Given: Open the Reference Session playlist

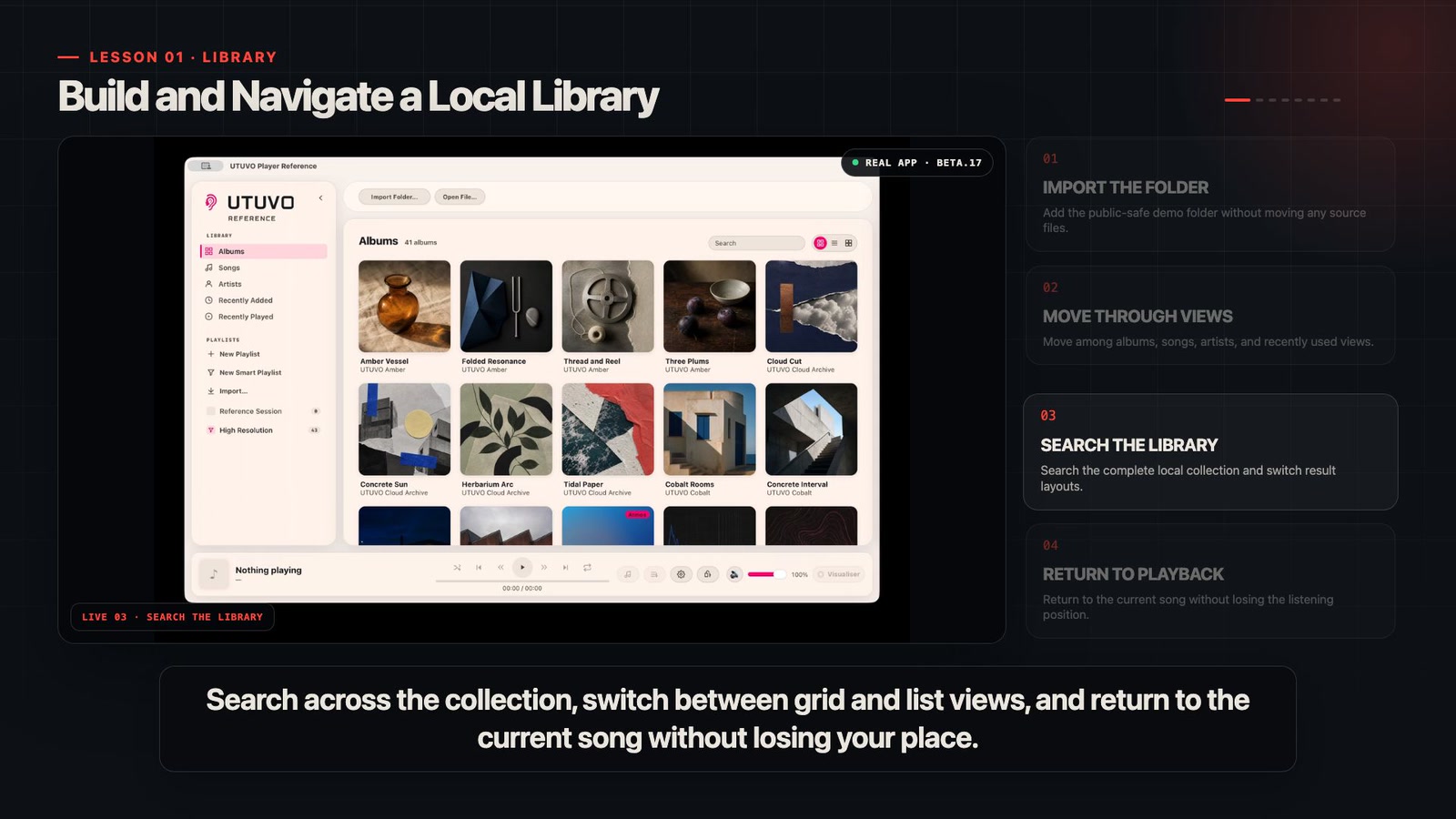Looking at the screenshot, I should (x=263, y=411).
